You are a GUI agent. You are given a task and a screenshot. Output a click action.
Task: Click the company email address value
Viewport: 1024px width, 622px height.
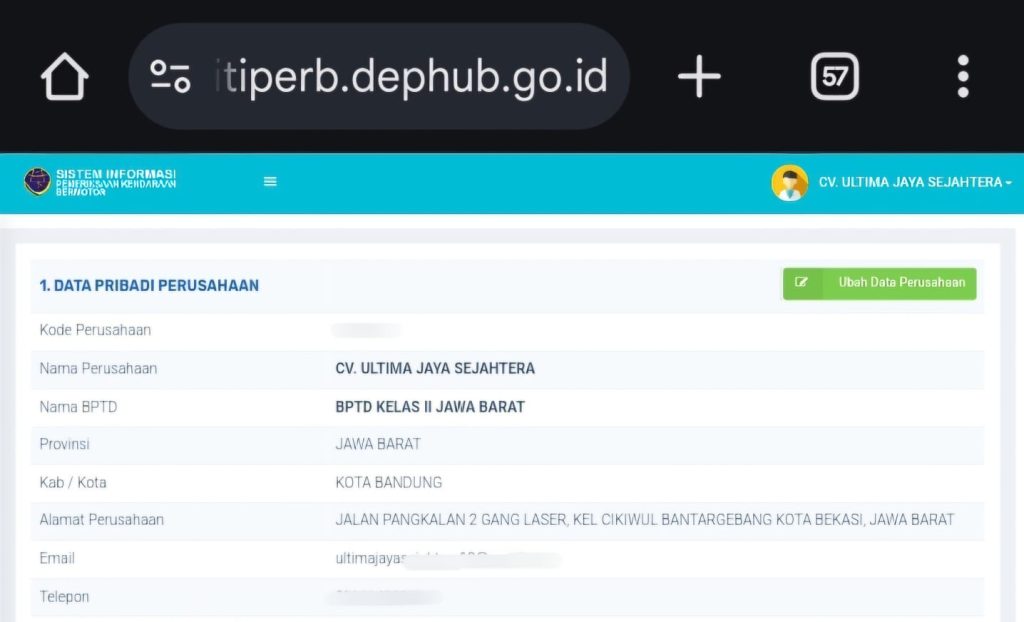447,559
